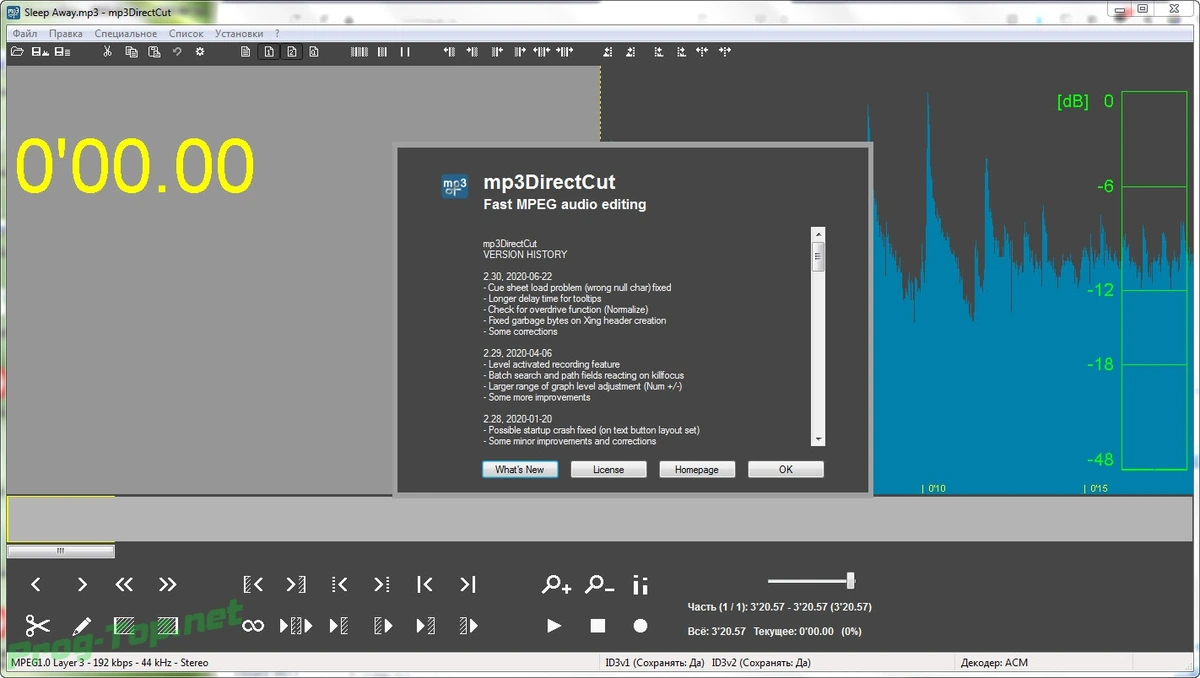This screenshot has height=678, width=1200.
Task: Click the version history scrollbar down arrow
Action: tap(818, 439)
